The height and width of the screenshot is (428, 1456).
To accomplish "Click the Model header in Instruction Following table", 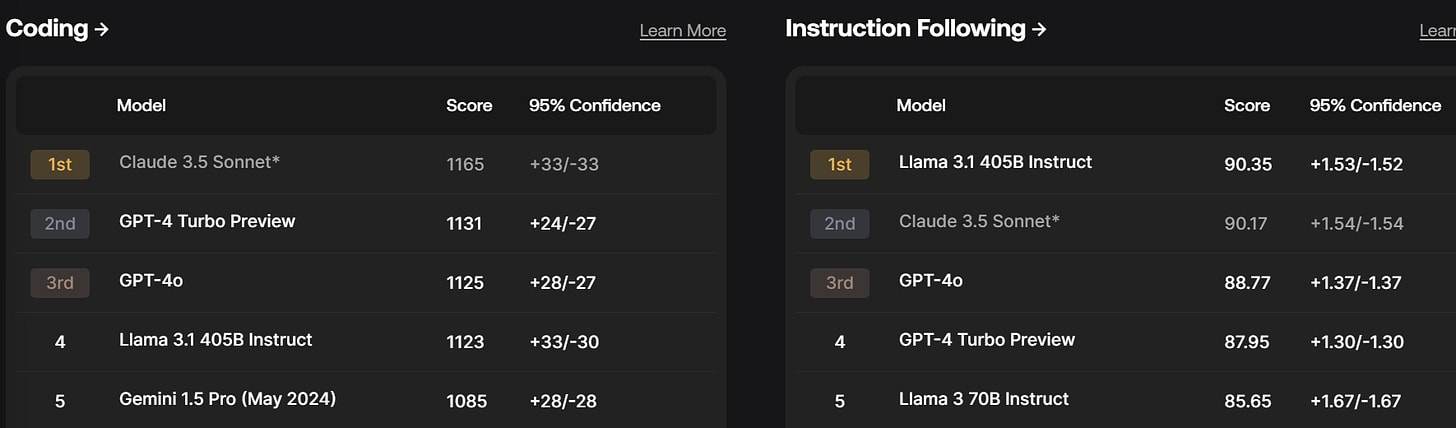I will coord(920,105).
